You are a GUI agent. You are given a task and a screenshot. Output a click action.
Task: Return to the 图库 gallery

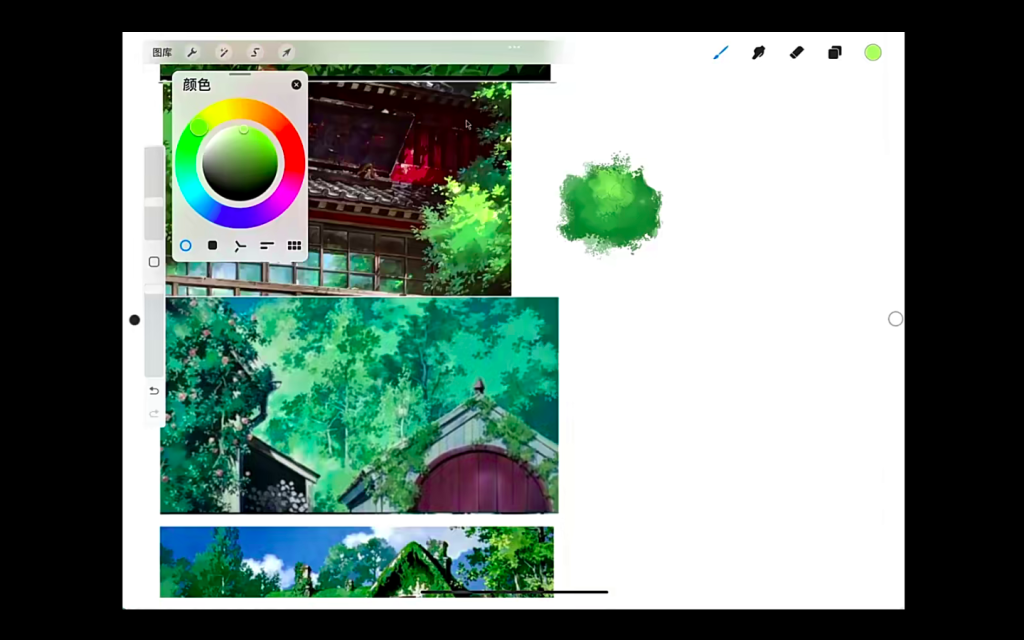click(162, 52)
